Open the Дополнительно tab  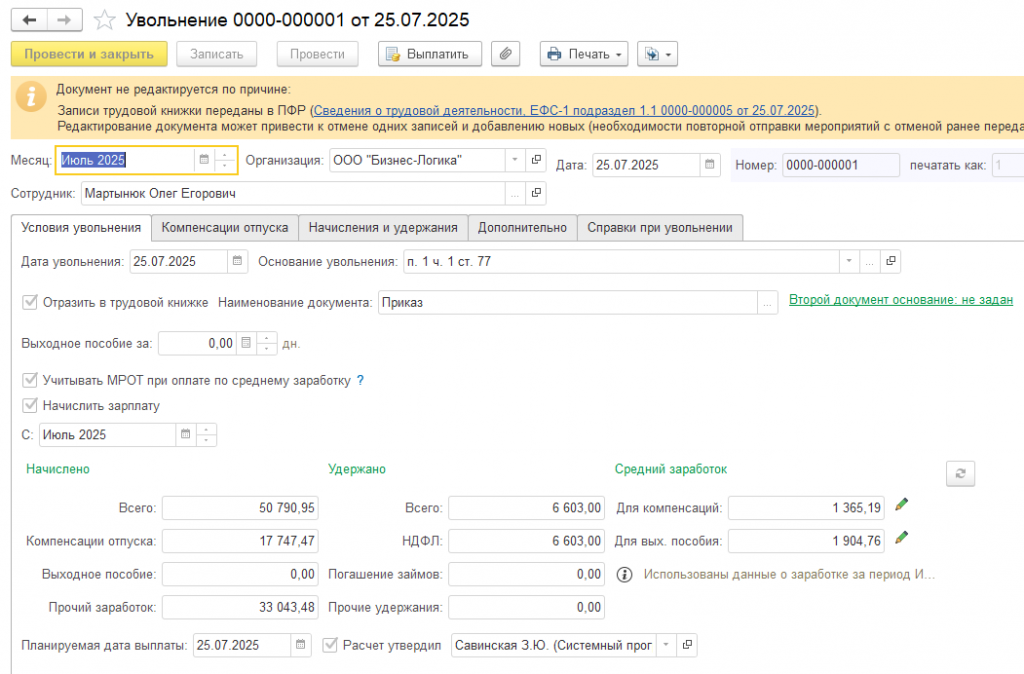pos(522,227)
